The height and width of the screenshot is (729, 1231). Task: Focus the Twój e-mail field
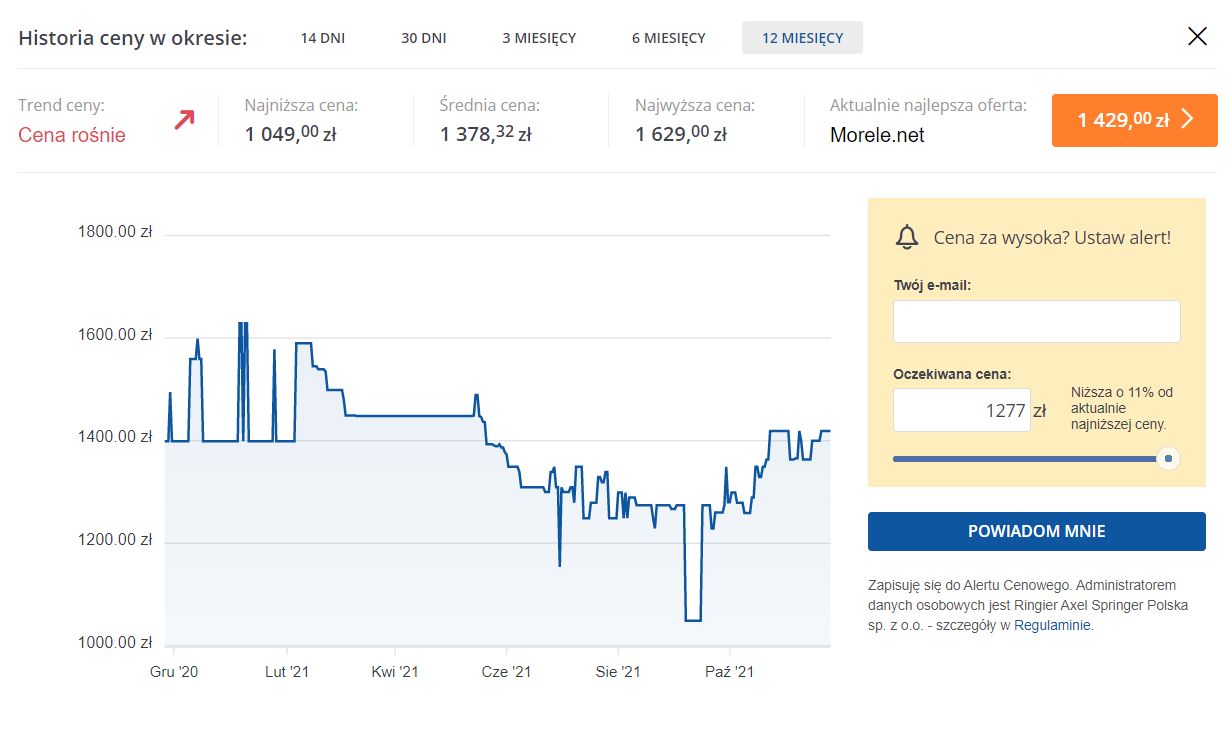point(1036,322)
